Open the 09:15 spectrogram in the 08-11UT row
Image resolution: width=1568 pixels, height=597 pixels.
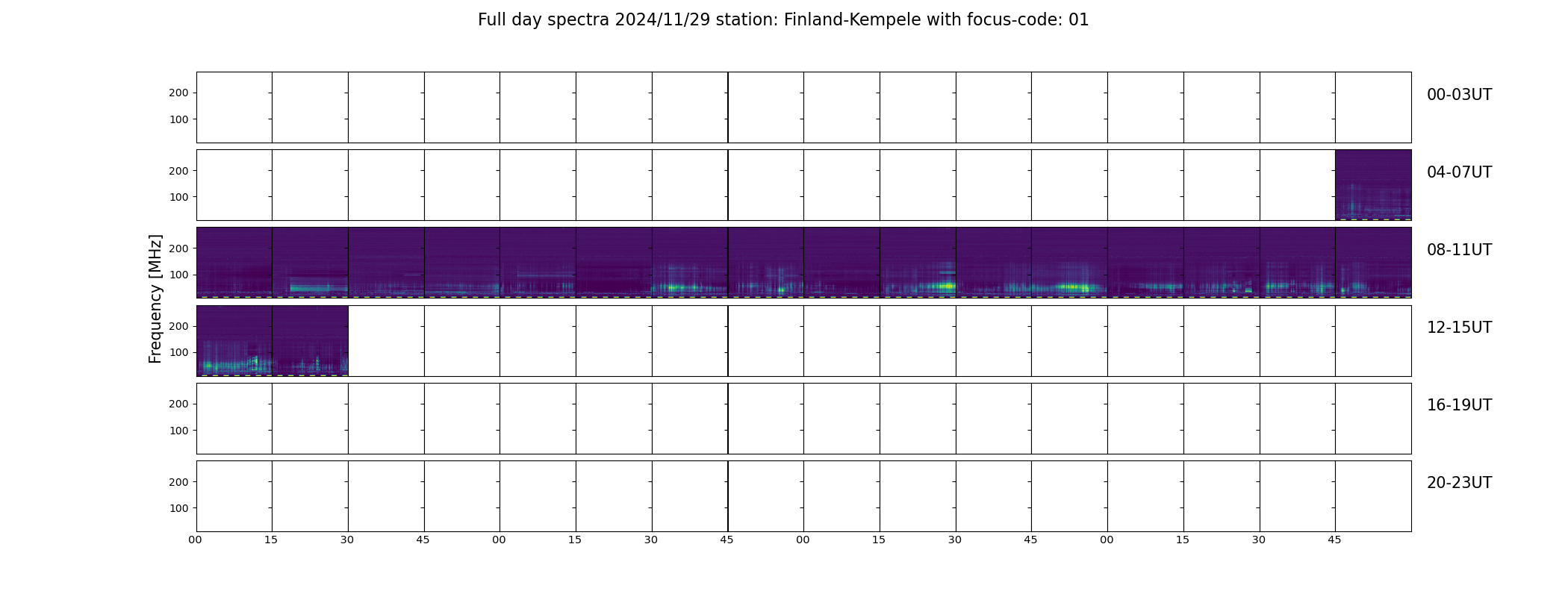(614, 263)
